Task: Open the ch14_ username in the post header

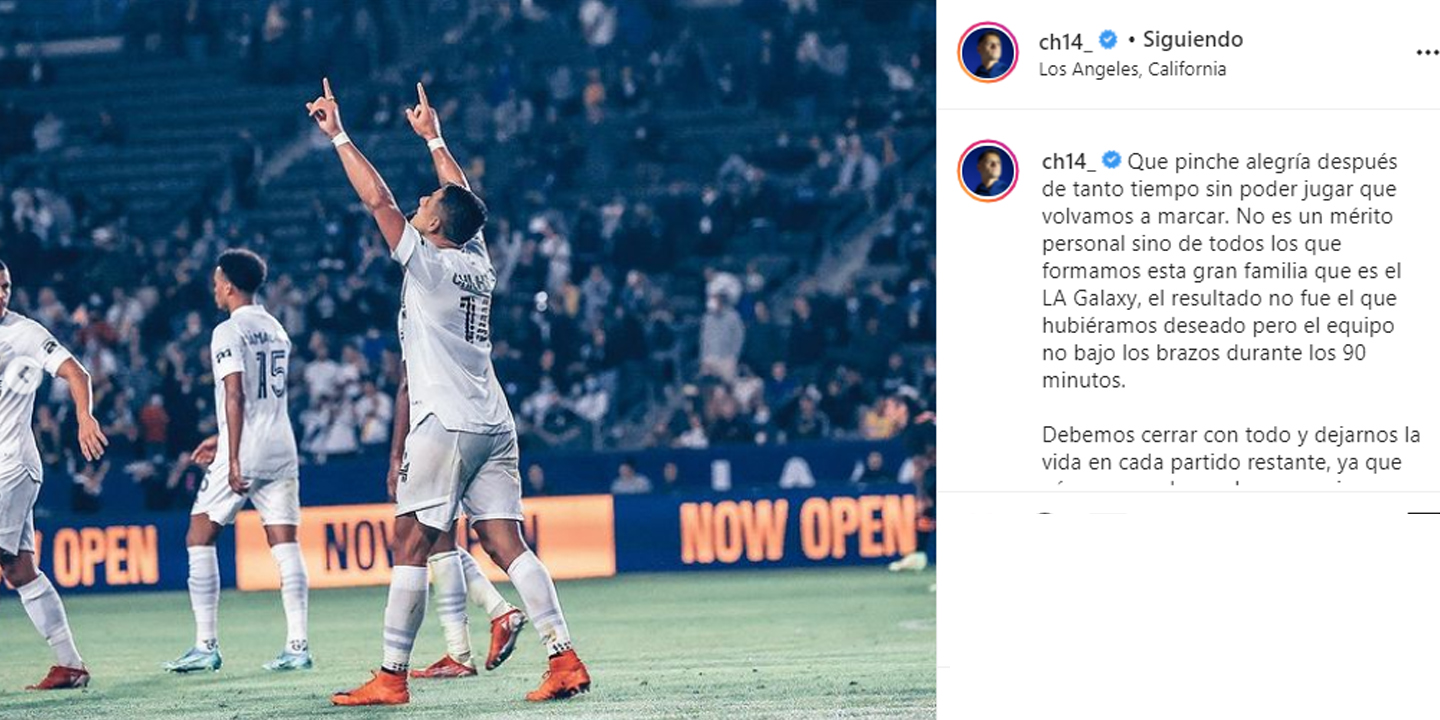Action: click(1065, 42)
